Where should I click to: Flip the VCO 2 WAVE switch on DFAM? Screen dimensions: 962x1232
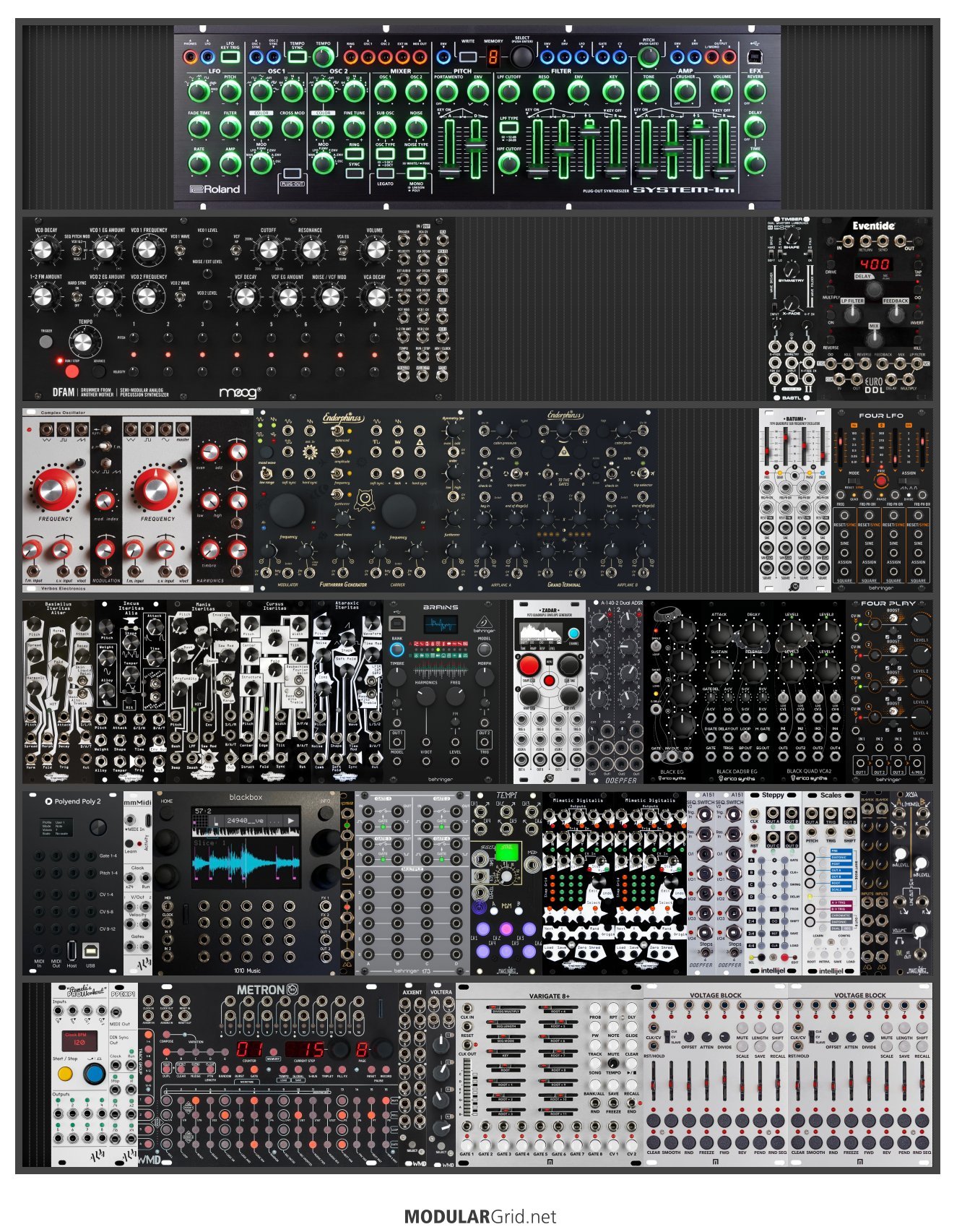(x=178, y=297)
